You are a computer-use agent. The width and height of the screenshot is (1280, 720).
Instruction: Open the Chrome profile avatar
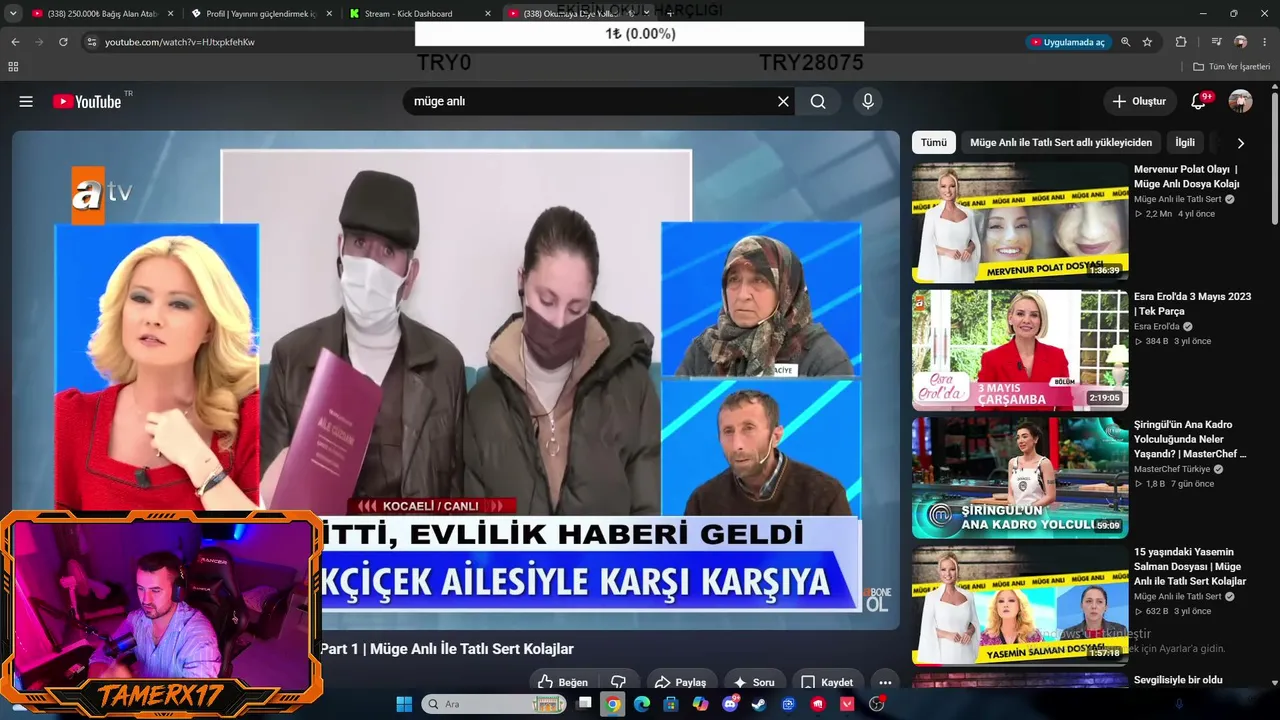pyautogui.click(x=1240, y=42)
